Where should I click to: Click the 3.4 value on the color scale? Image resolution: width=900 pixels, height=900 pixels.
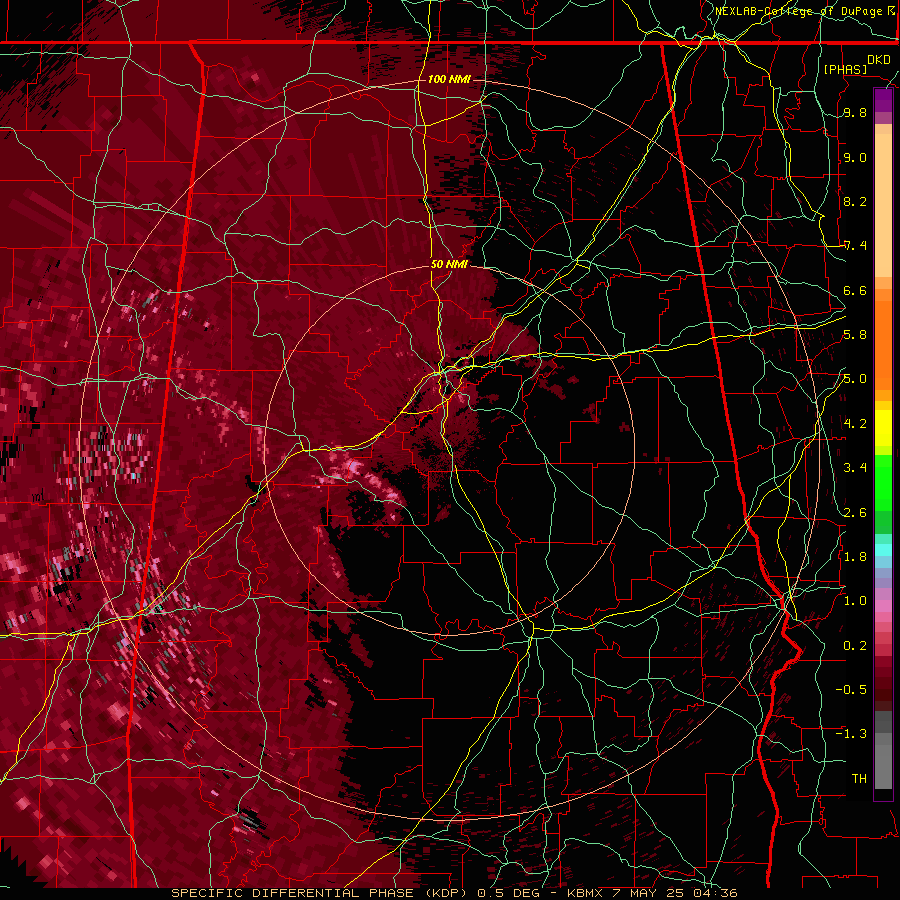(x=855, y=467)
